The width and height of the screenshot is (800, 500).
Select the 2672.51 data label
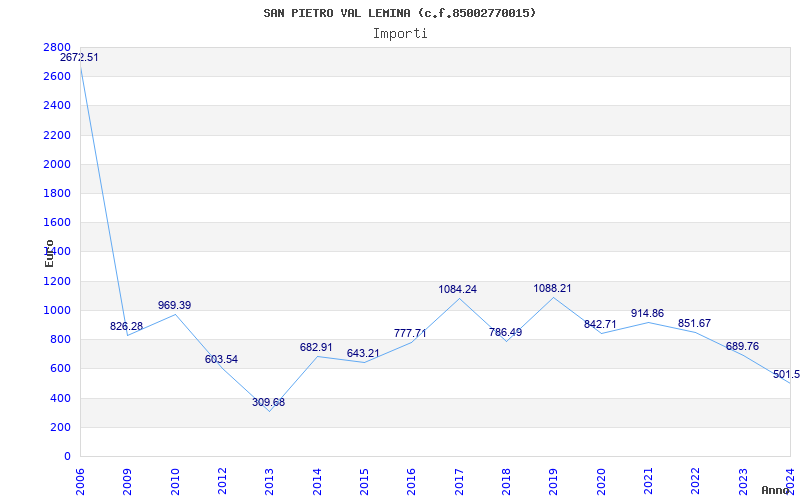[79, 58]
